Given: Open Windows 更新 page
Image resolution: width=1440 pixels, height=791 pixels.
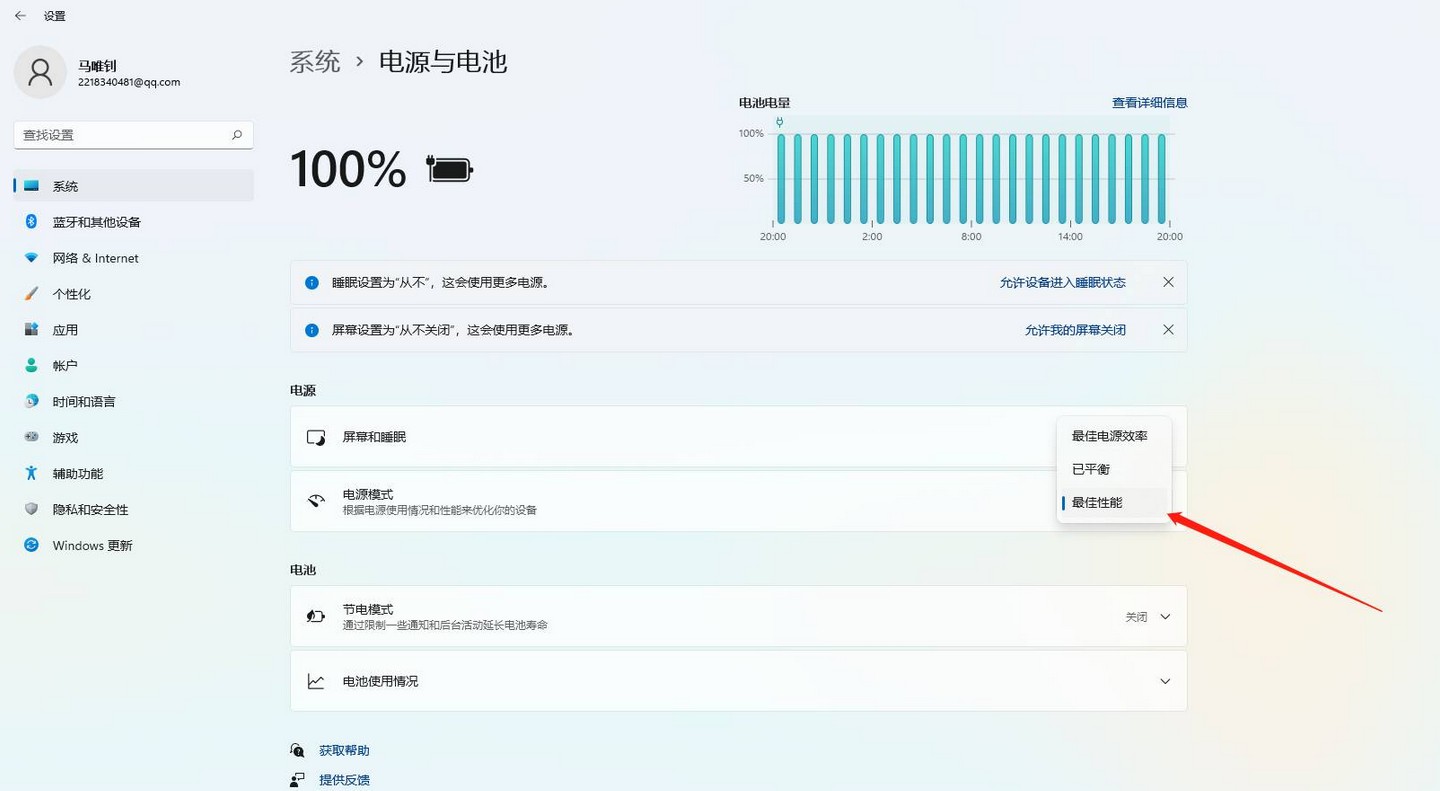Looking at the screenshot, I should 90,545.
